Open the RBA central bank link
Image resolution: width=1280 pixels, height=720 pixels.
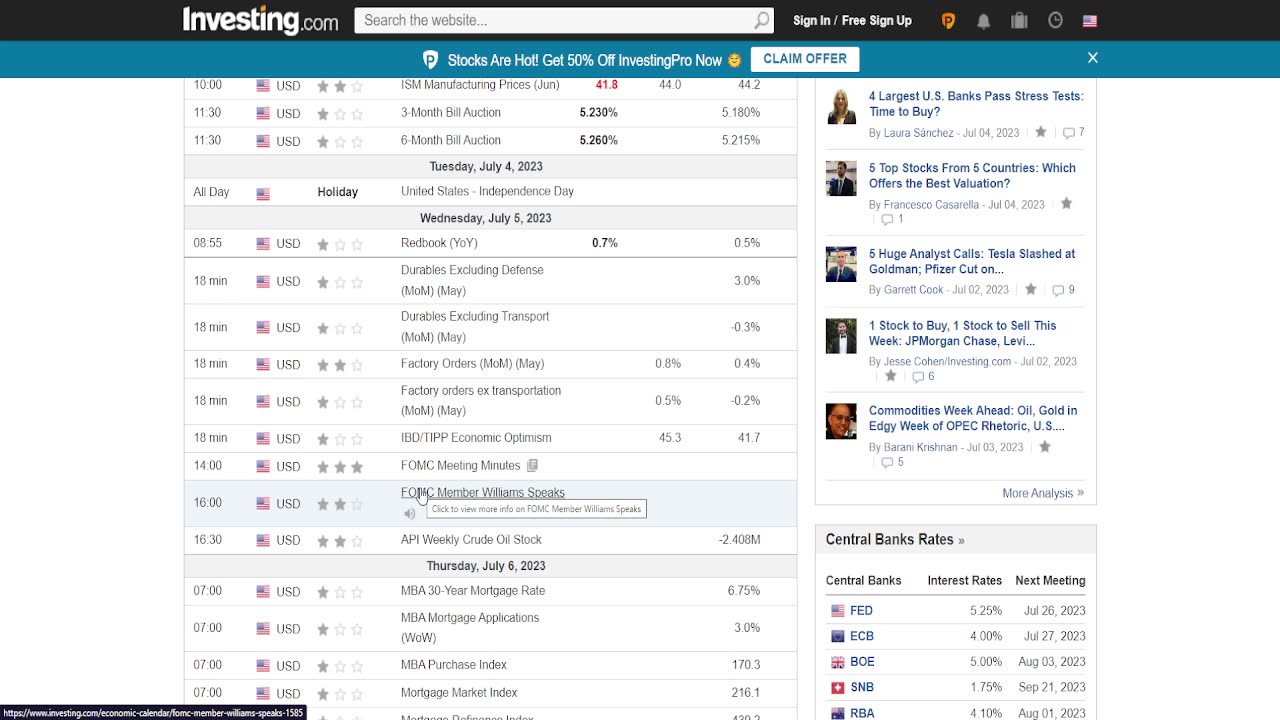click(862, 713)
